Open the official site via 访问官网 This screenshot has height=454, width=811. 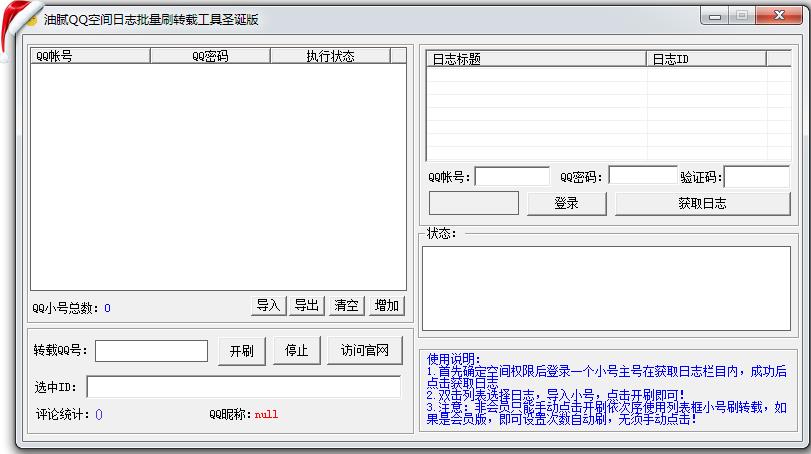pyautogui.click(x=364, y=350)
